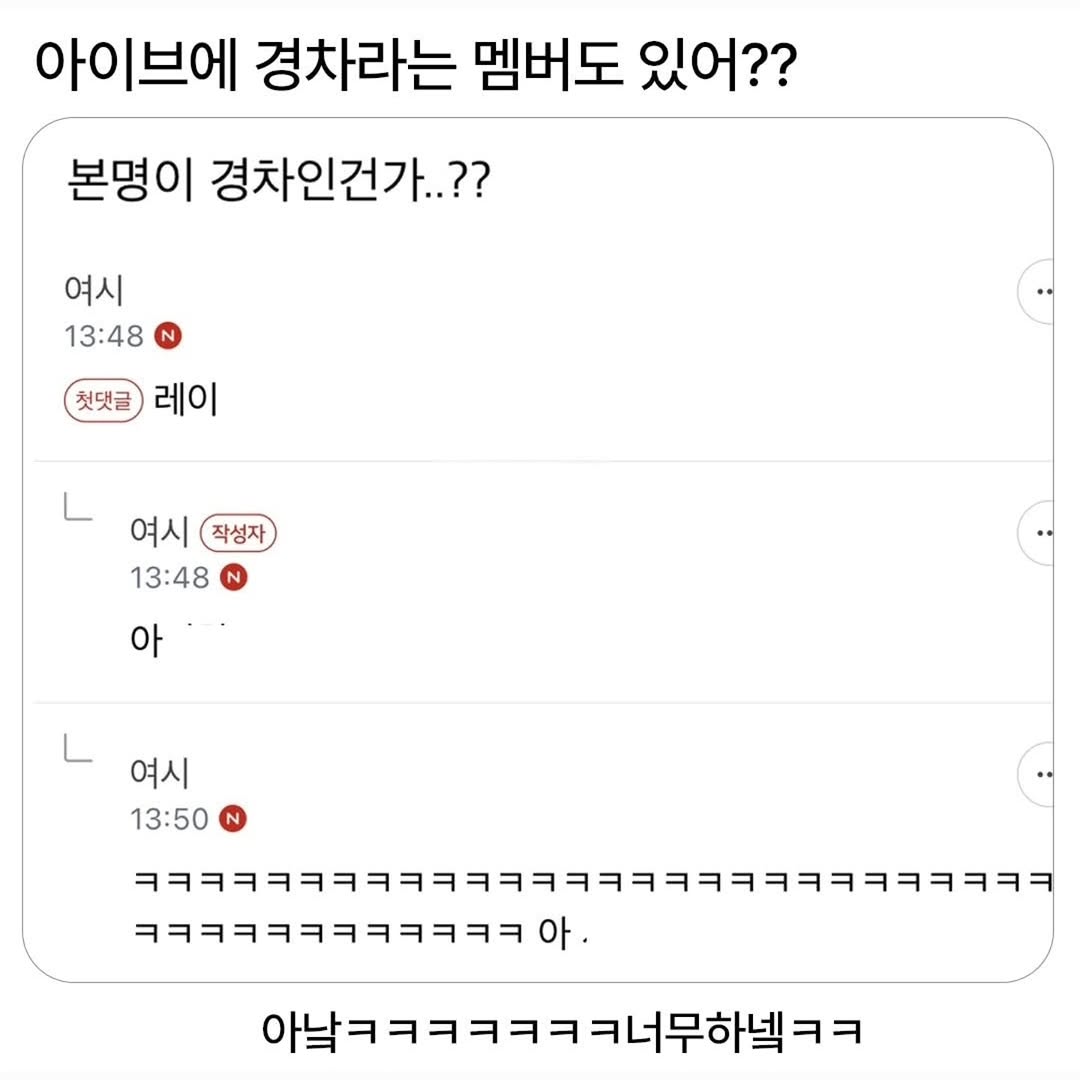The image size is (1080, 1080).
Task: Open more options on the 작성자 reply
Action: pyautogui.click(x=1040, y=534)
